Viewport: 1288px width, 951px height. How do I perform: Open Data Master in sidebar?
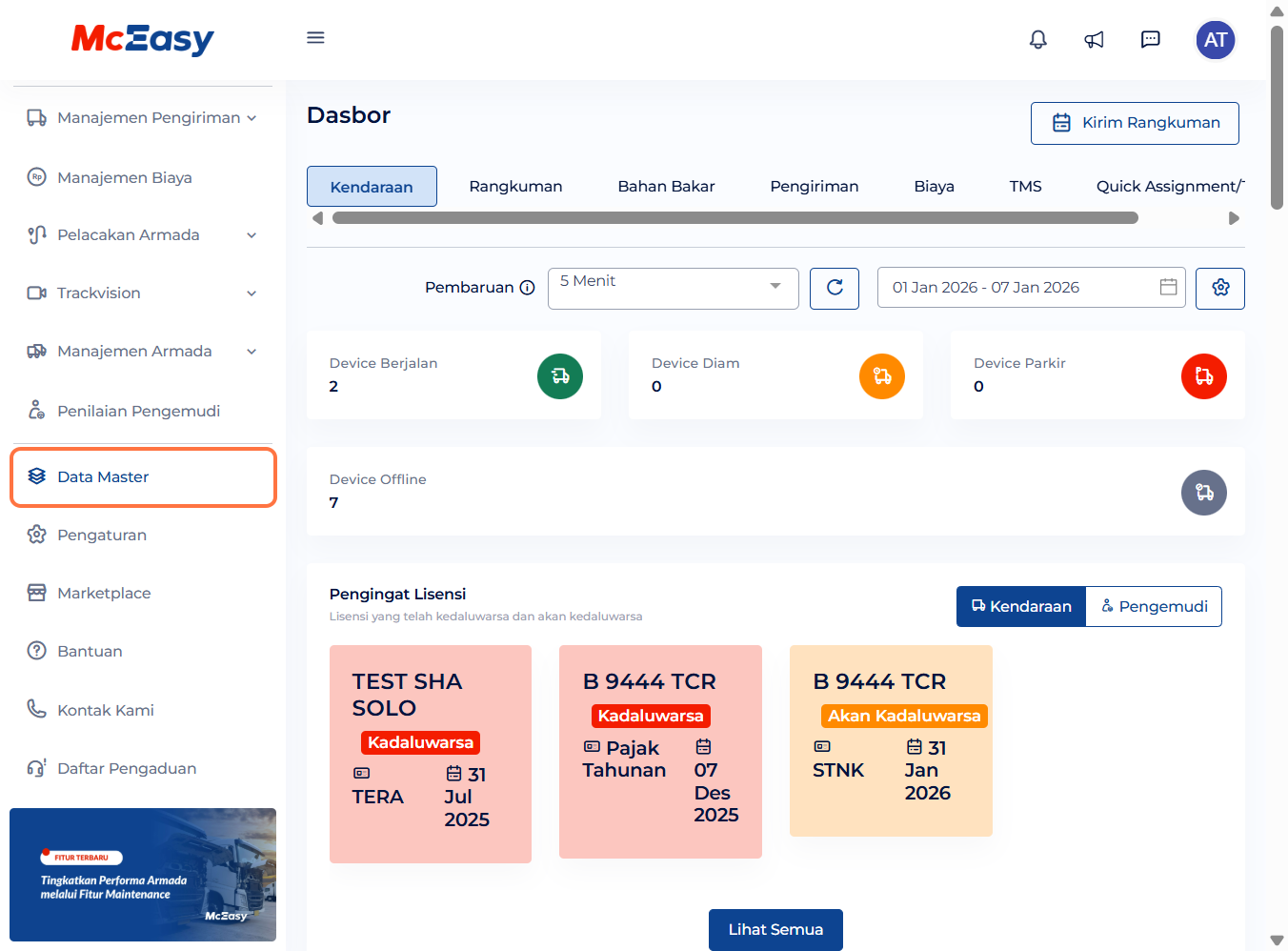[x=143, y=477]
